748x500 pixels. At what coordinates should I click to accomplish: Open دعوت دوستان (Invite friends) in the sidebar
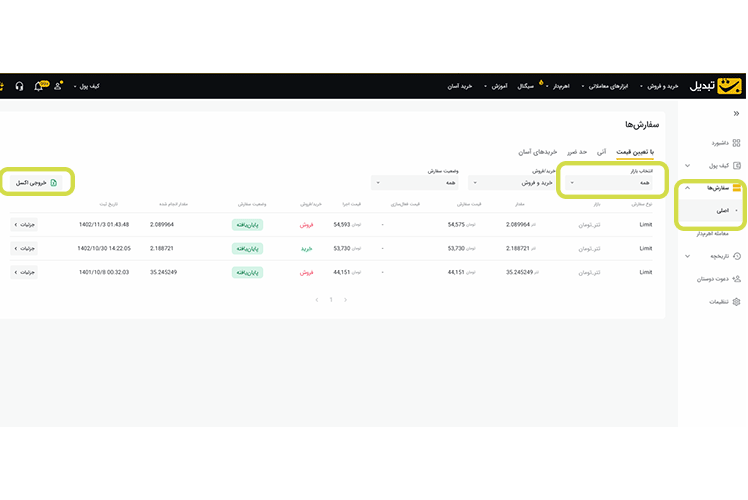point(712,279)
